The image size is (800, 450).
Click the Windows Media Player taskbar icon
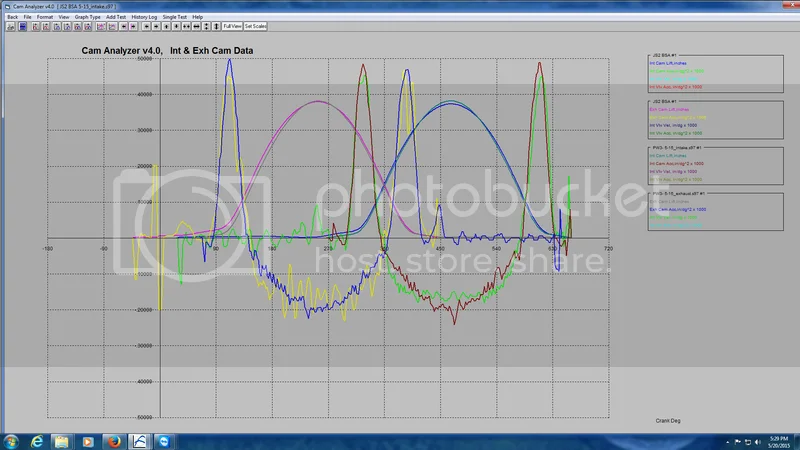tap(88, 440)
